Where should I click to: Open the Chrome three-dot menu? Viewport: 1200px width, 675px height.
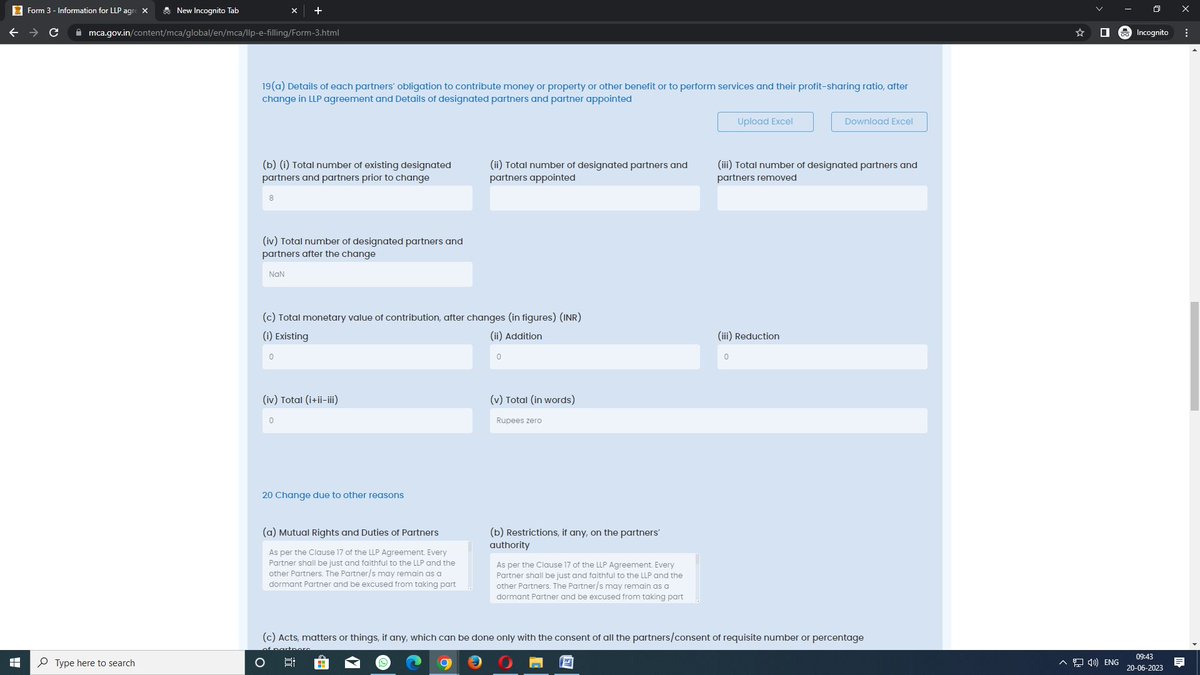click(x=1186, y=32)
